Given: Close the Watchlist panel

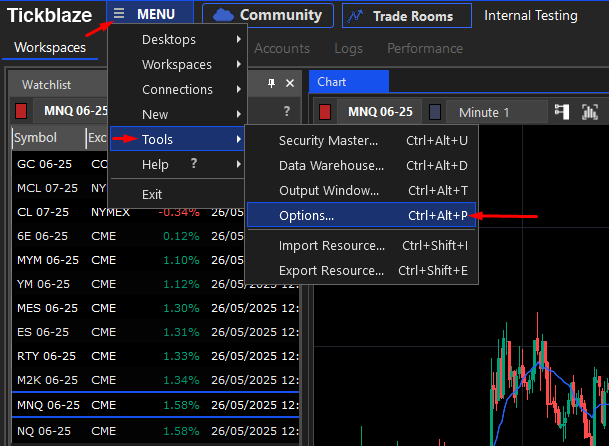Looking at the screenshot, I should coord(290,83).
